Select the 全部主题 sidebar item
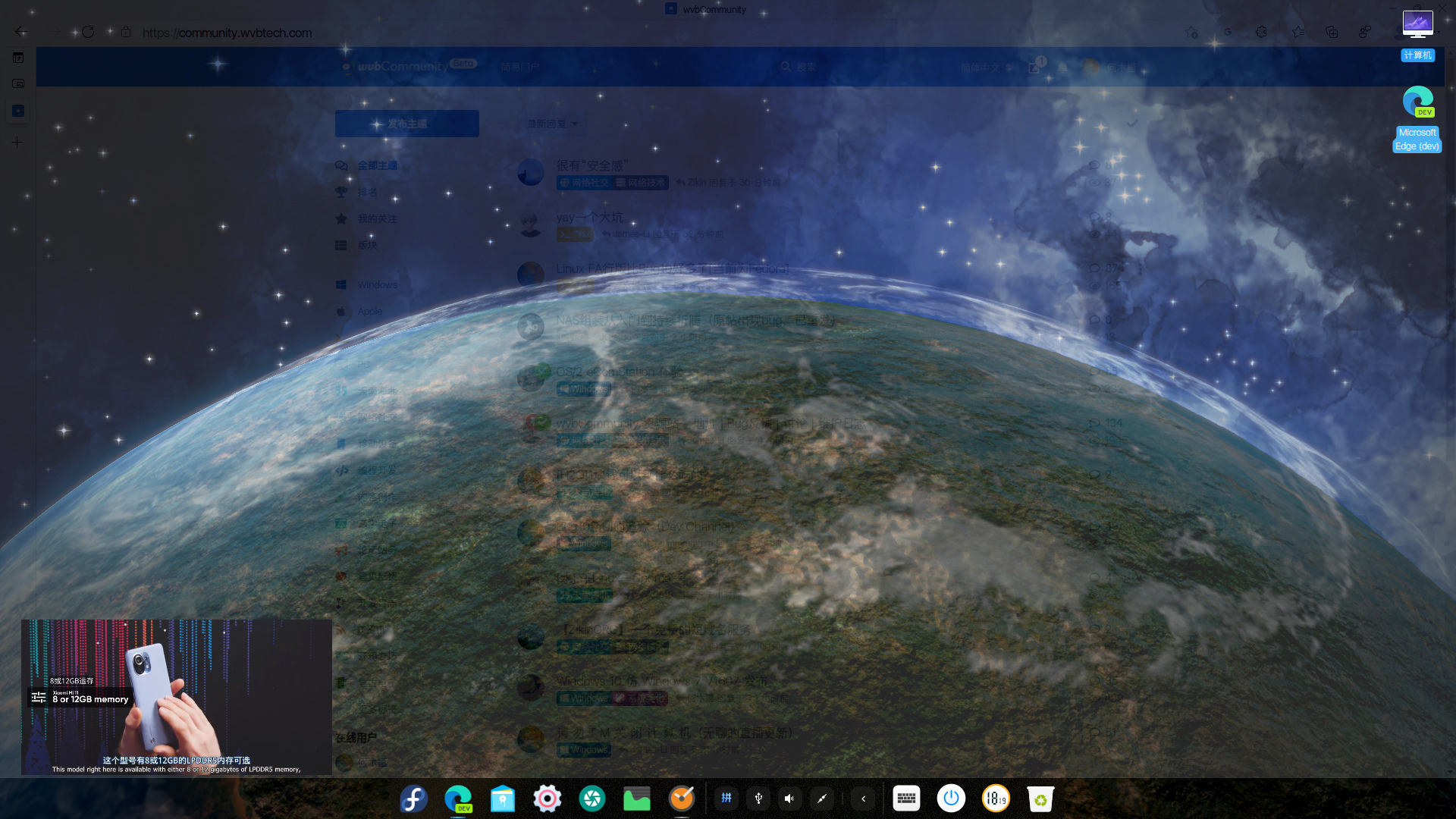1456x819 pixels. (x=377, y=165)
